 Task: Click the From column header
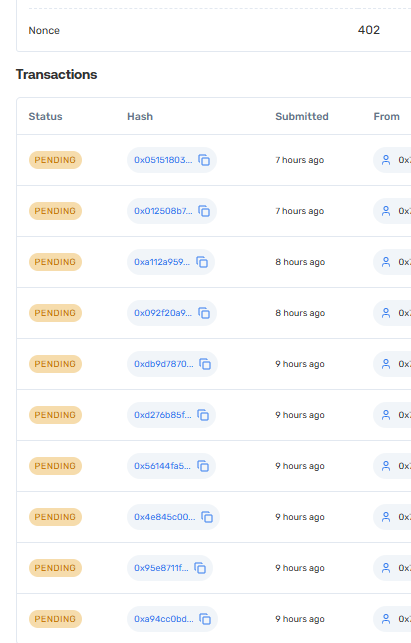[x=386, y=116]
